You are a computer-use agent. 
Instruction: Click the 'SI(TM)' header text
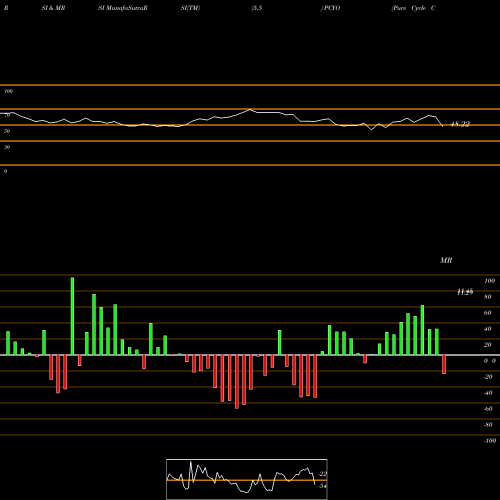tap(190, 8)
